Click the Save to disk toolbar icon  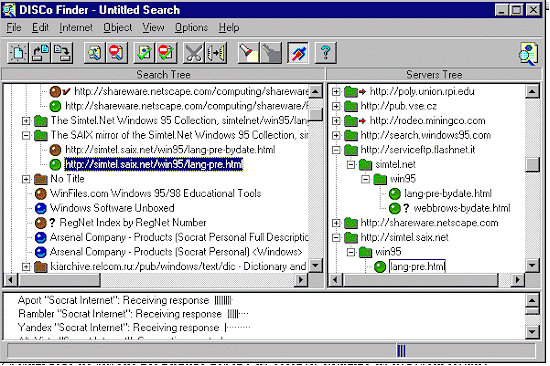coord(62,53)
